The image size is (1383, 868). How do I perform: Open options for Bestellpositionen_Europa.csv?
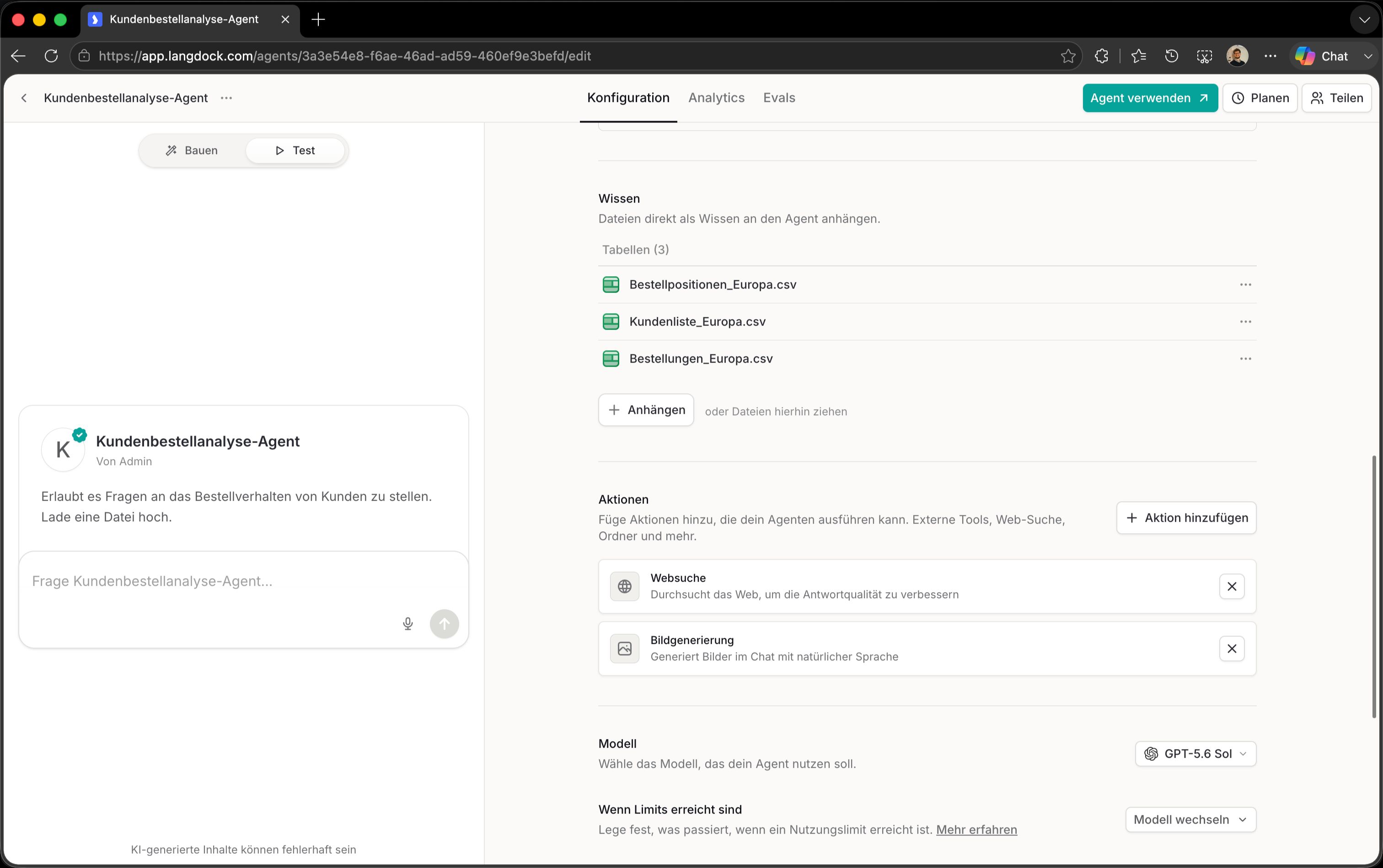click(x=1245, y=285)
